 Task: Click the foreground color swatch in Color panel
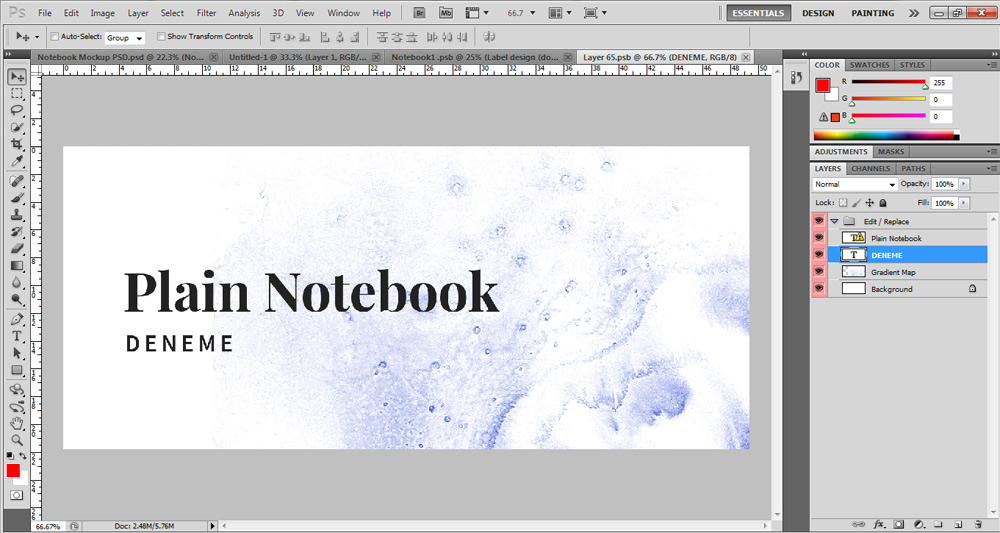tap(823, 85)
